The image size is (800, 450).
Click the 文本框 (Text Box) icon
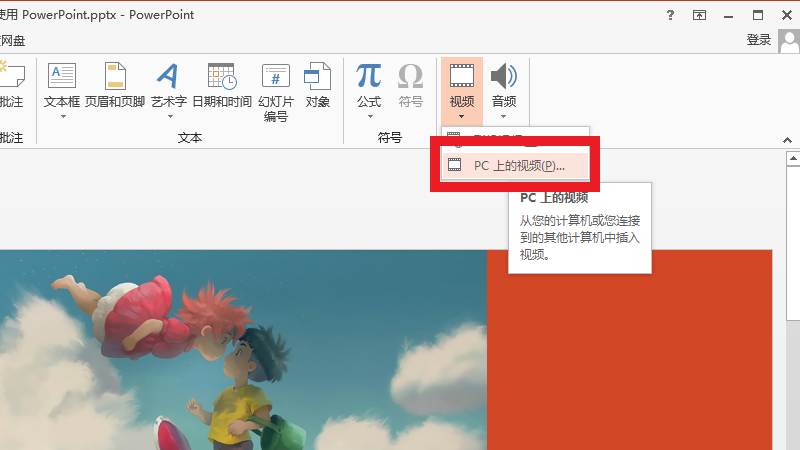coord(62,76)
